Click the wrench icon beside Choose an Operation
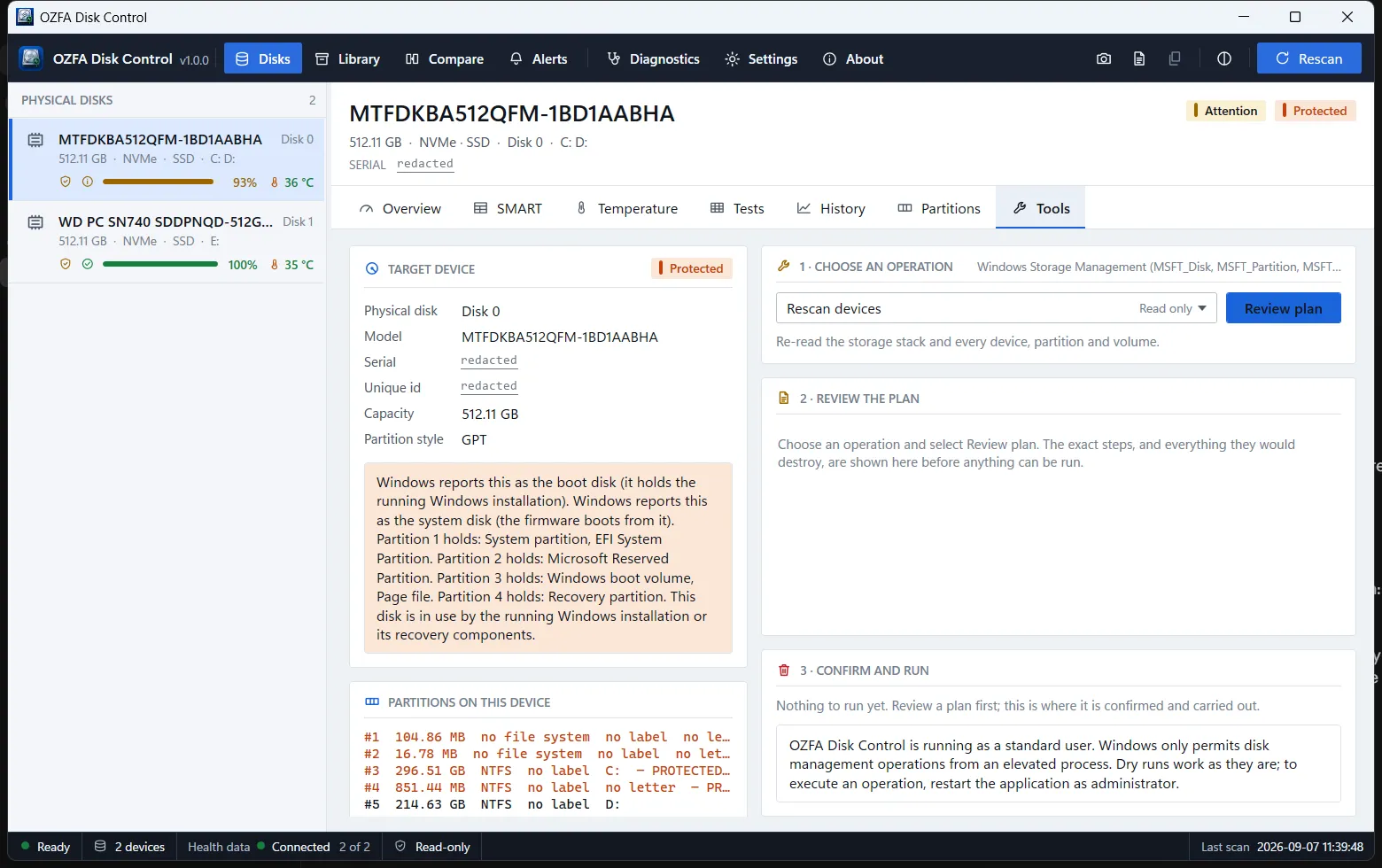The width and height of the screenshot is (1382, 868). 783,266
